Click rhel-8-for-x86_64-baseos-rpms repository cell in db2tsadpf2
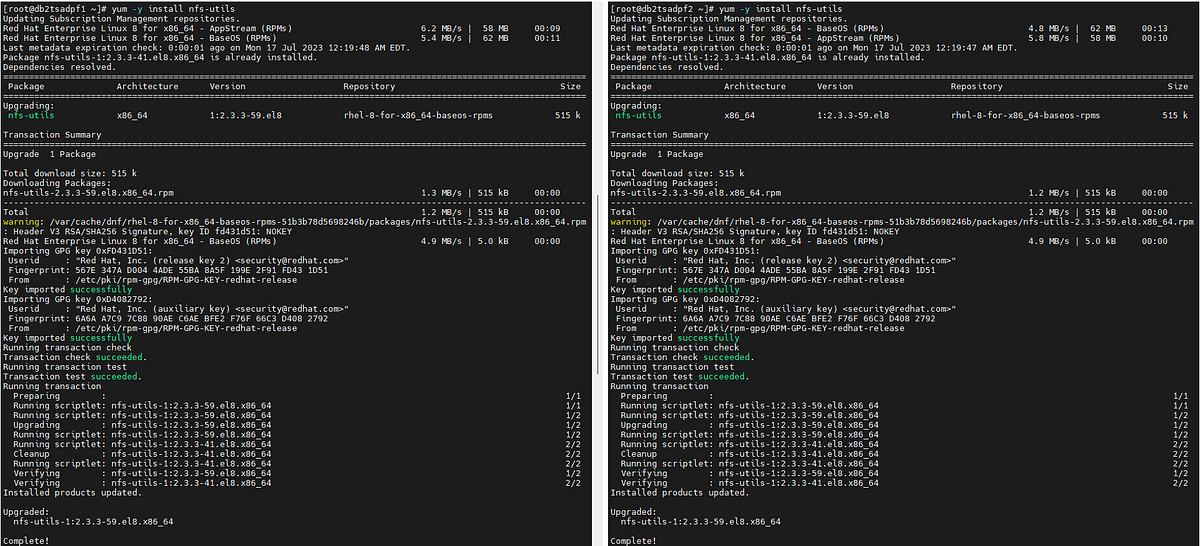 (1025, 116)
